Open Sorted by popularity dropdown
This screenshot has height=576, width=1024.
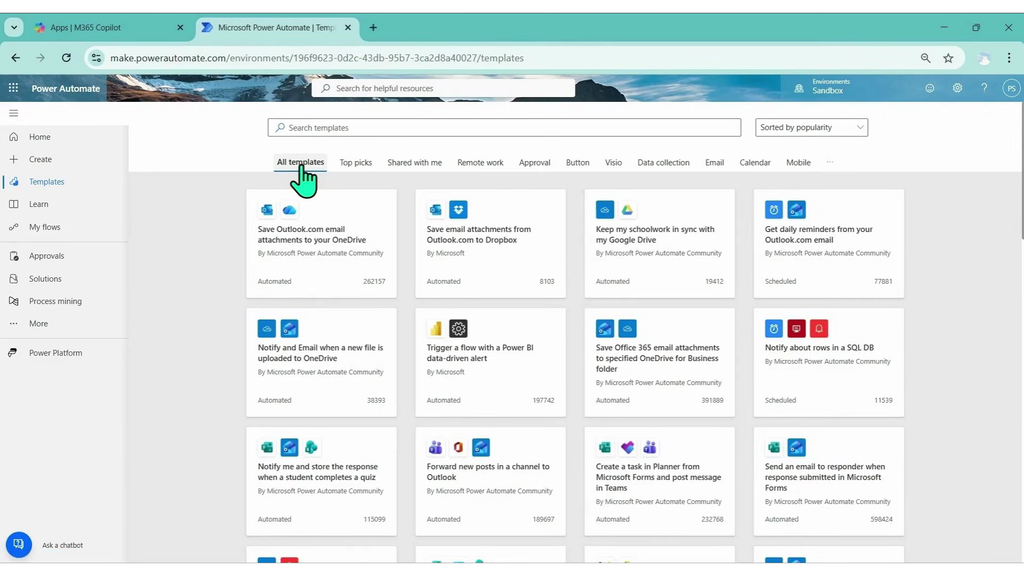(812, 127)
